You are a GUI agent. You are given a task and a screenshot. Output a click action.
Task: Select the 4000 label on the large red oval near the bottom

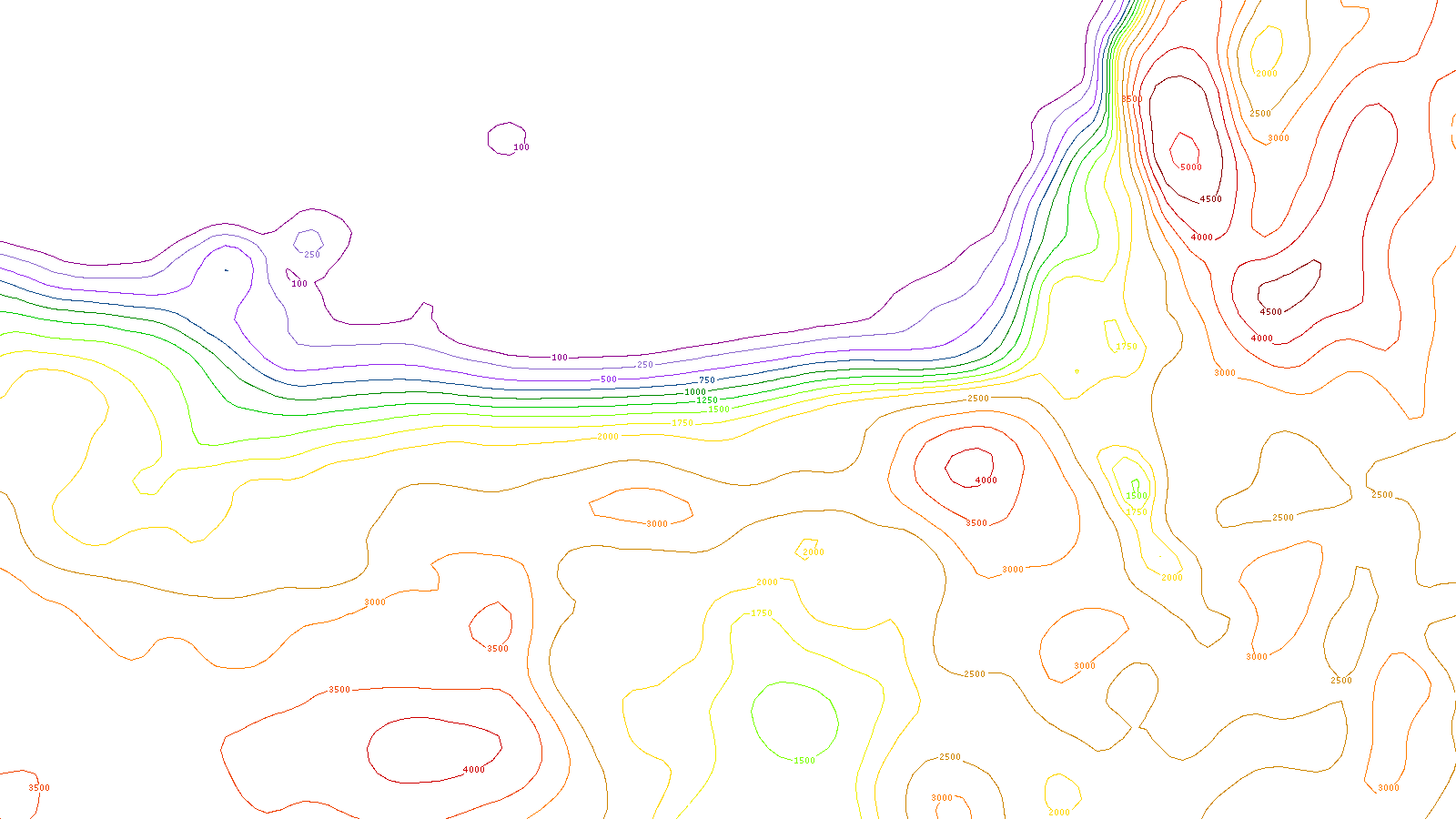coord(473,770)
